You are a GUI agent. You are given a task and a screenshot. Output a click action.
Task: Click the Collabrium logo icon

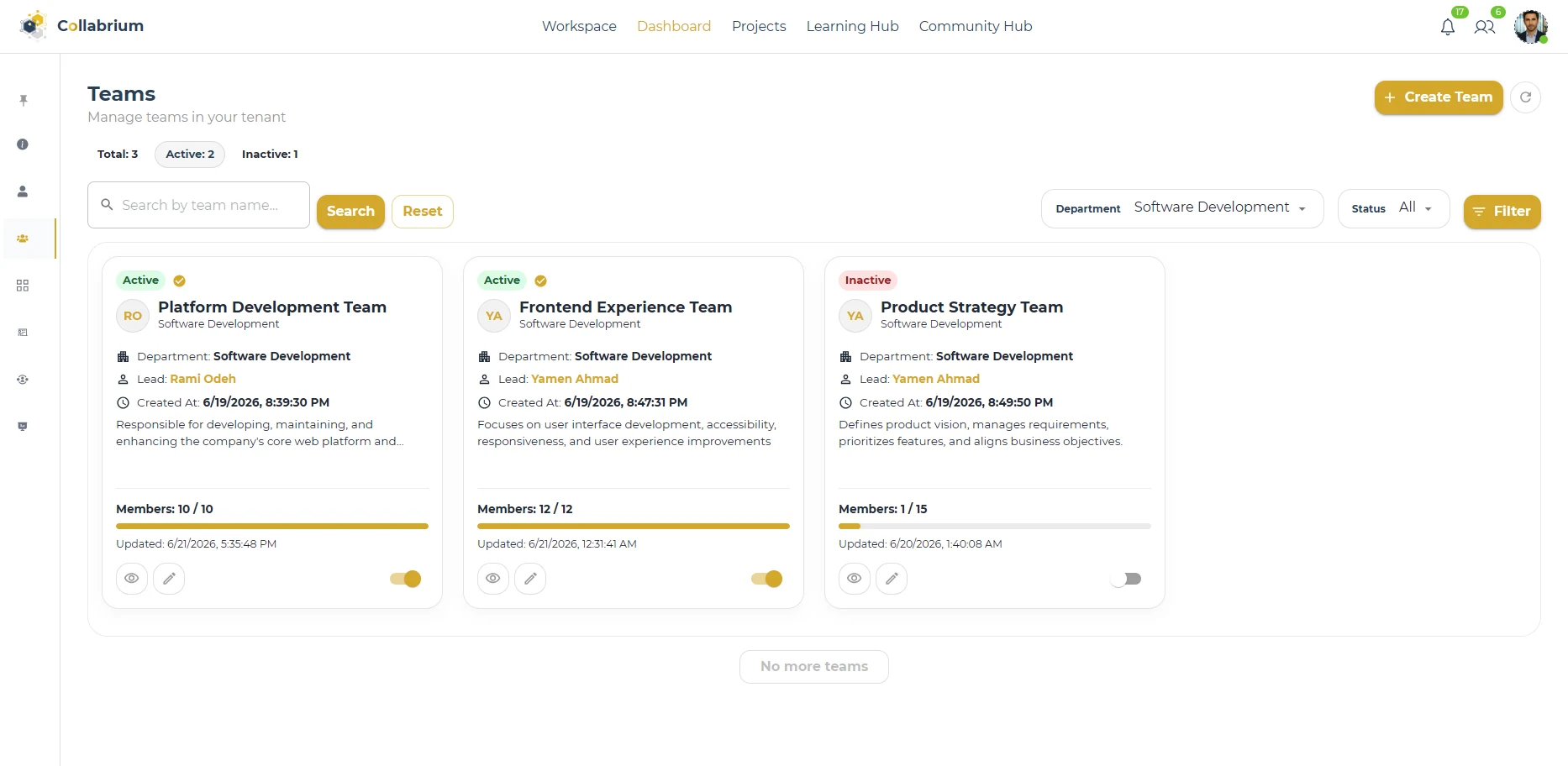34,26
